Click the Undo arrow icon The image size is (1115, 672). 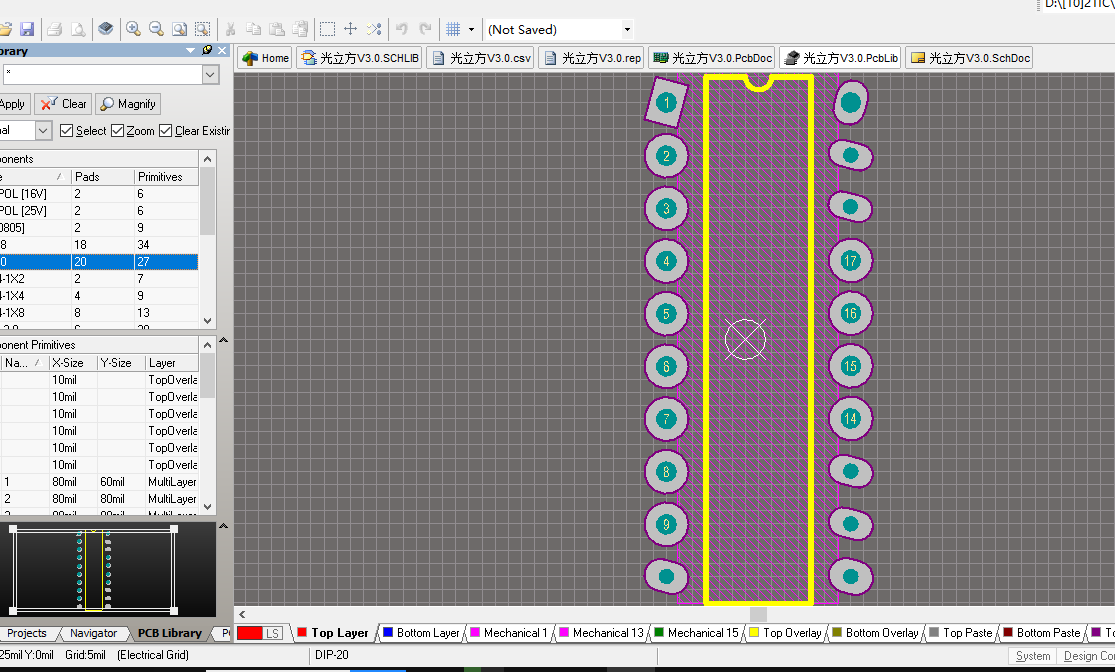tap(402, 29)
